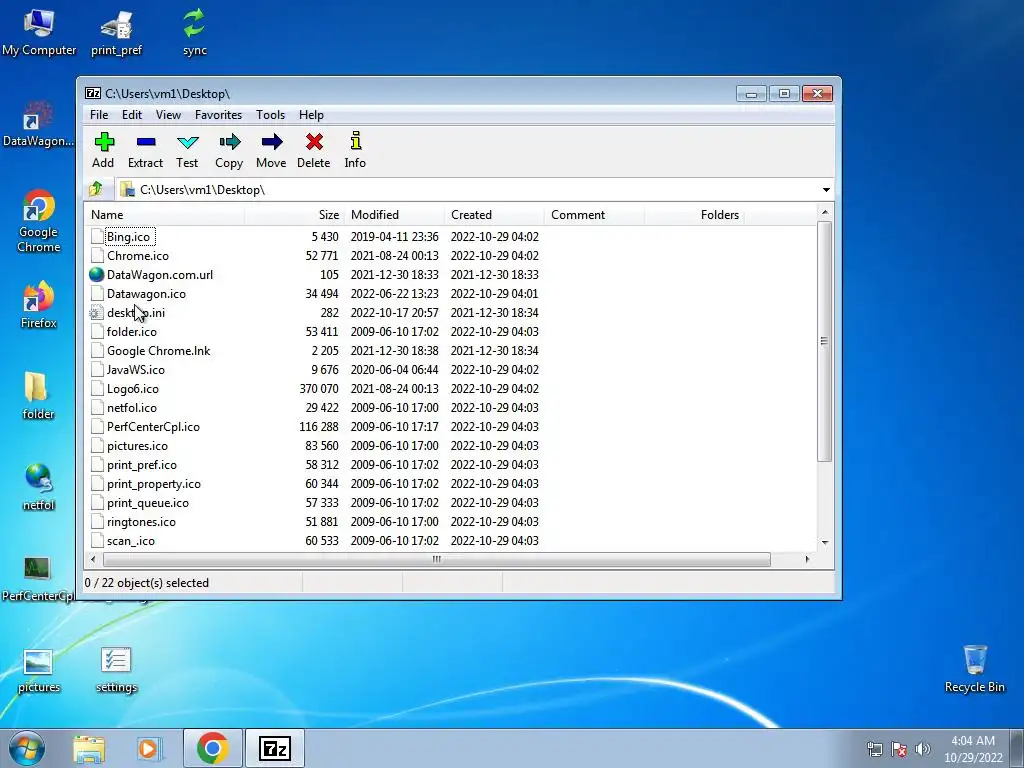Open the Recycle Bin
Viewport: 1024px width, 768px height.
coord(974,669)
